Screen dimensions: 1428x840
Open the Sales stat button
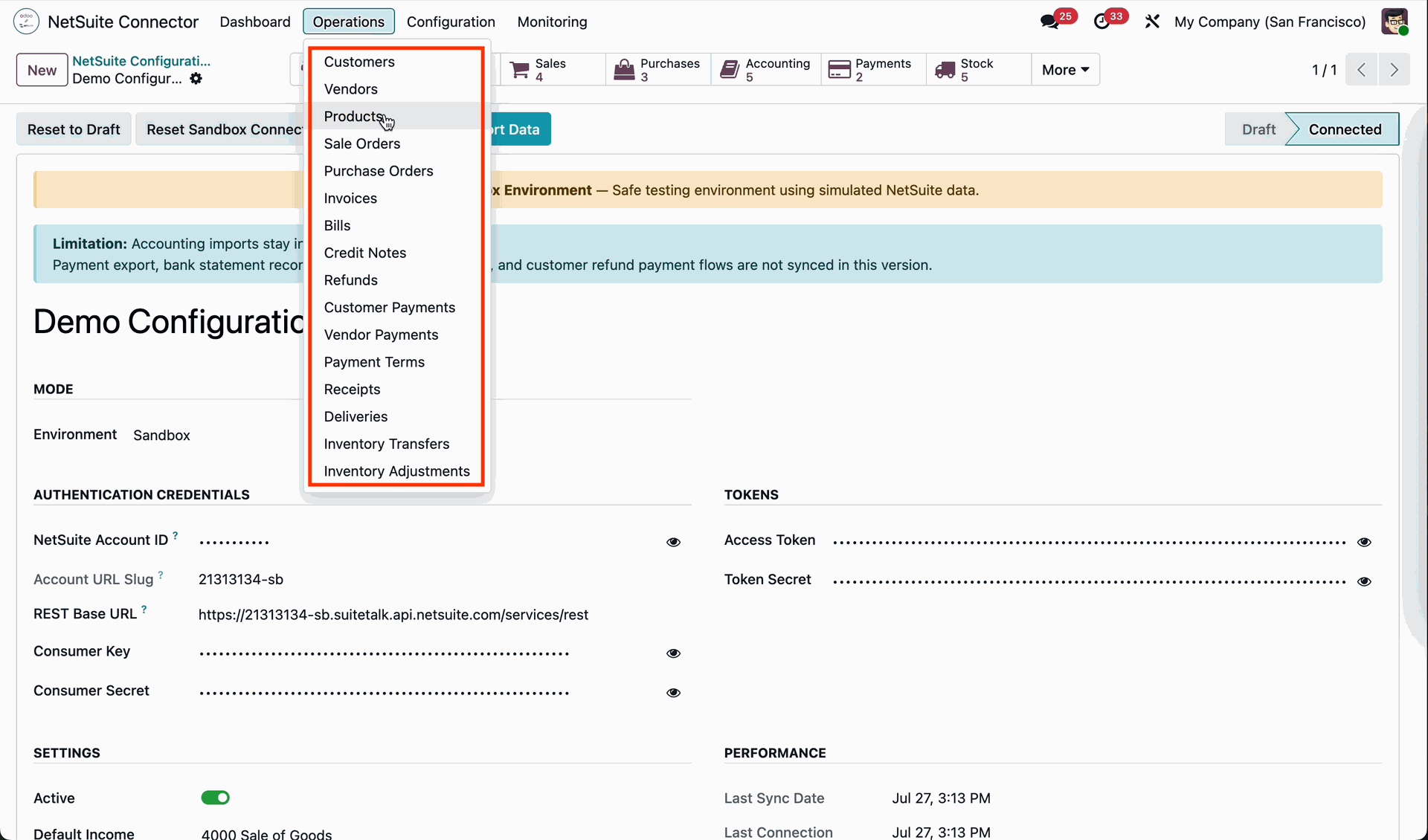coord(553,69)
